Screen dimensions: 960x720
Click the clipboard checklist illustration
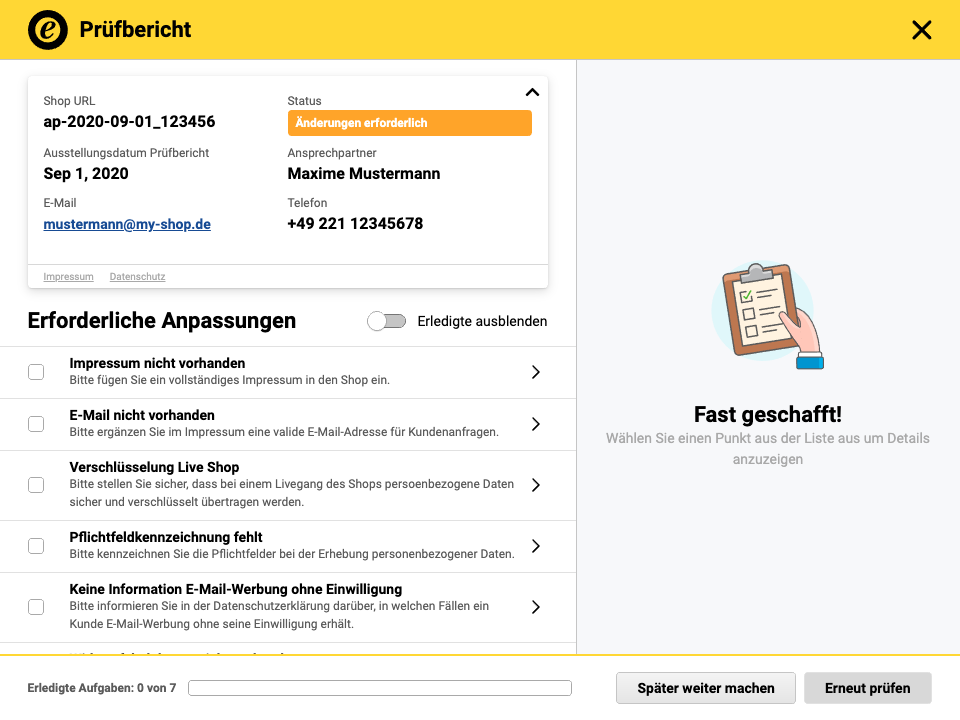[768, 315]
